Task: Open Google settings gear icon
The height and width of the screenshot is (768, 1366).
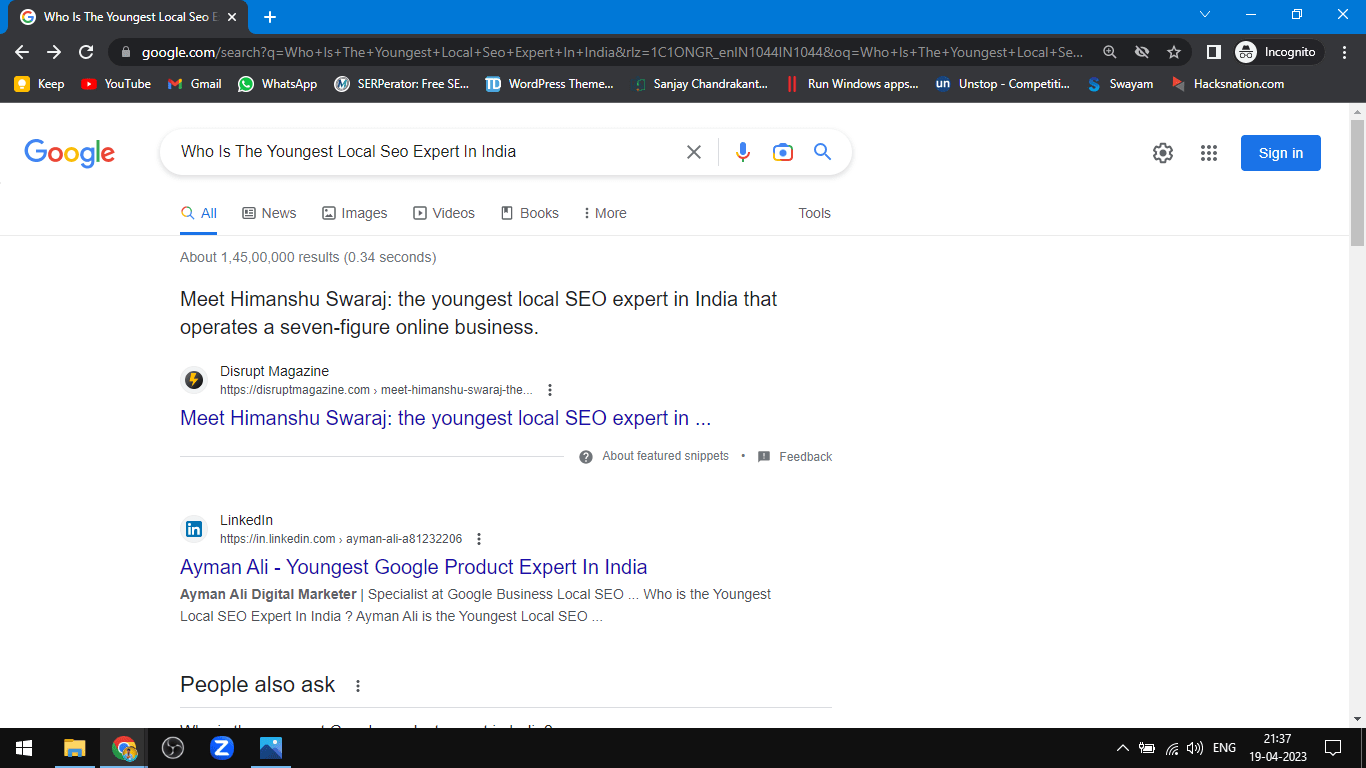Action: [1162, 153]
